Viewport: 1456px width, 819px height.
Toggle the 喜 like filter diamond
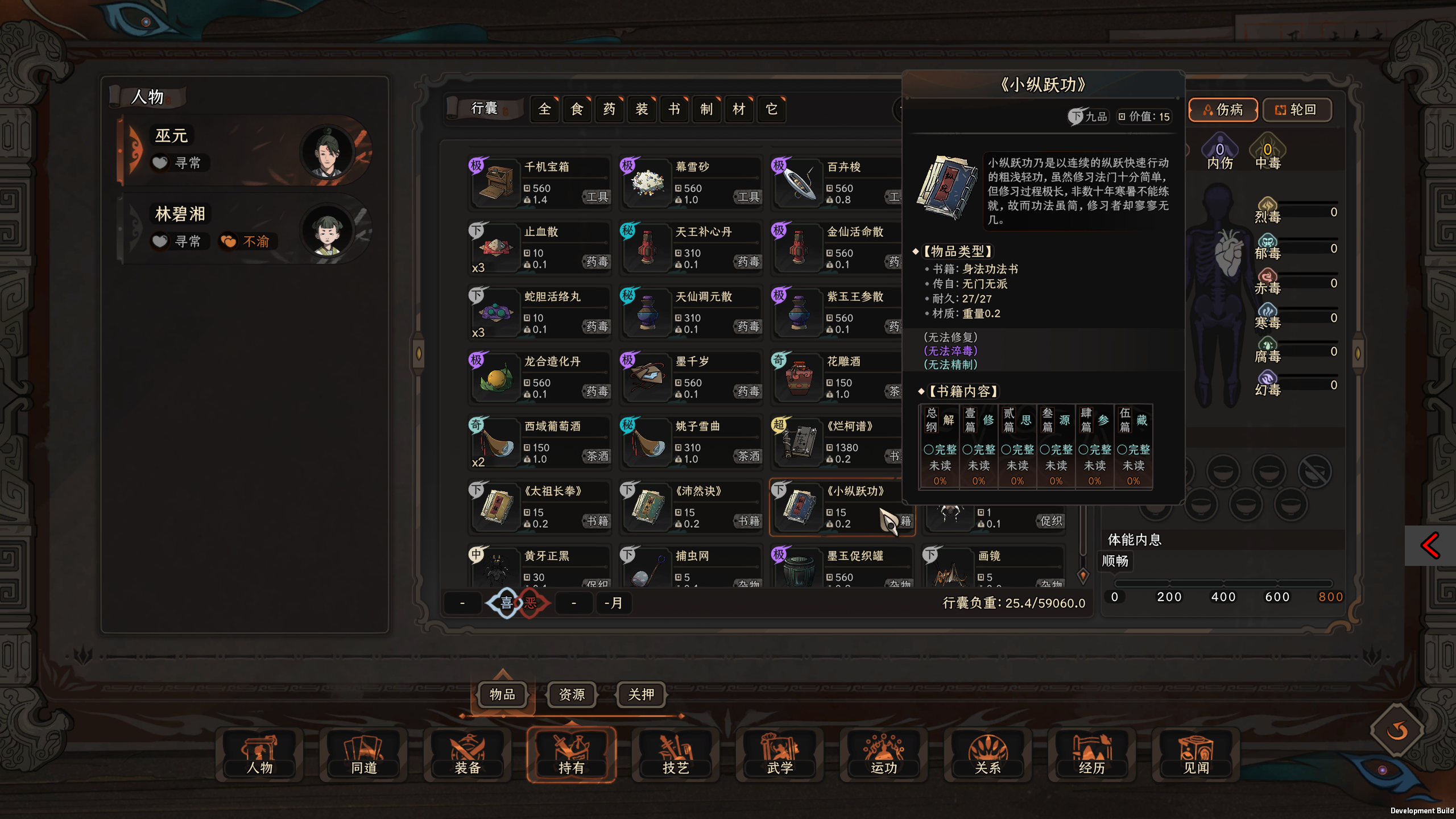point(506,603)
